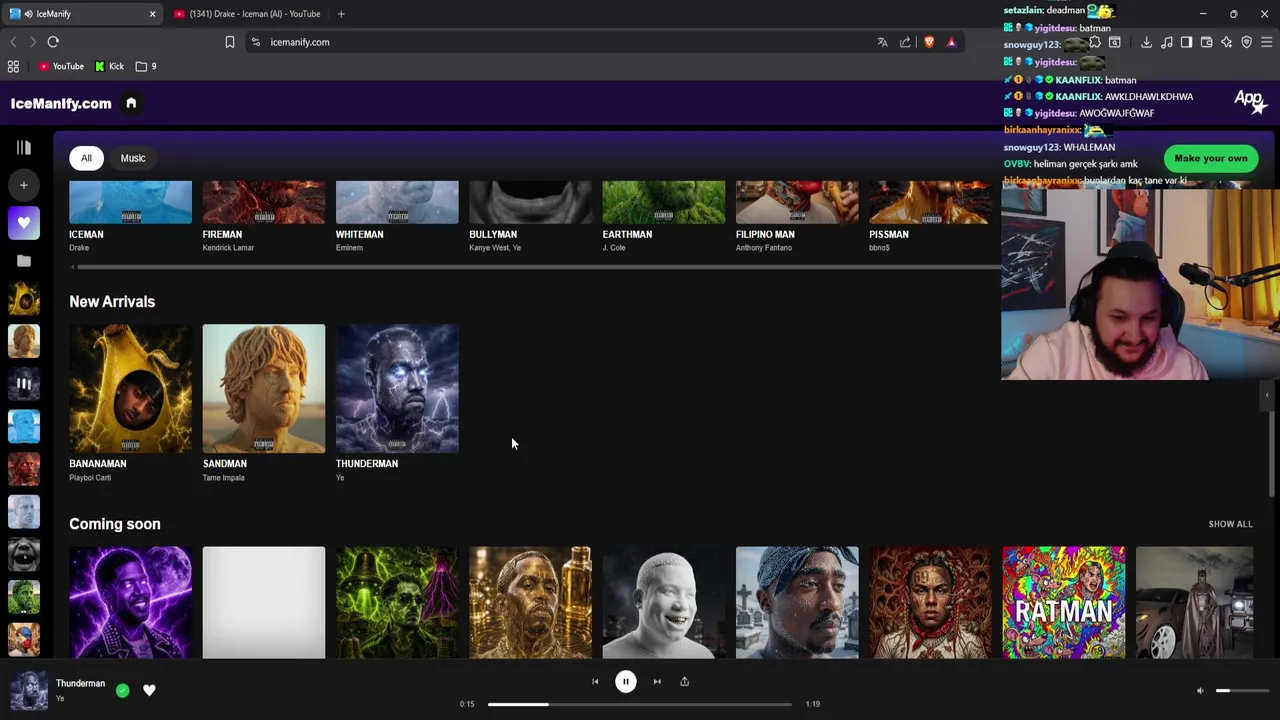
Task: Pause the playing Thunderman track
Action: click(625, 682)
